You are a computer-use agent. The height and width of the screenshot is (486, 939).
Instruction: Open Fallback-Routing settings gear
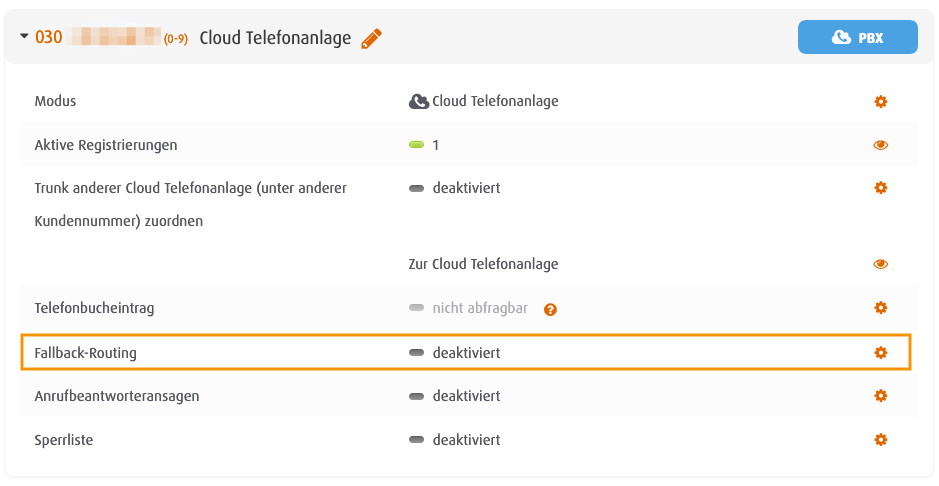[880, 353]
